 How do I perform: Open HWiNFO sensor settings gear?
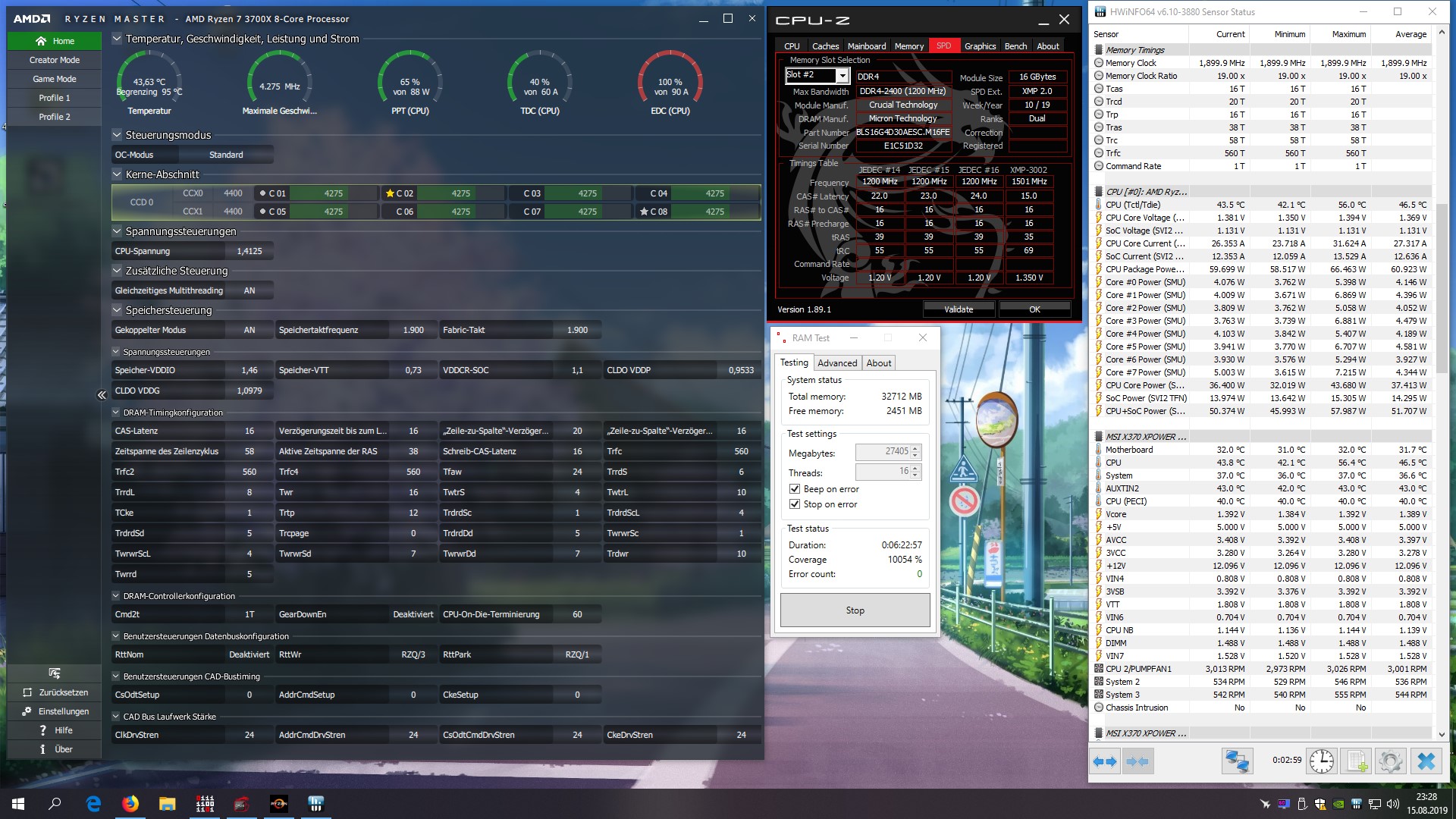pos(1390,761)
